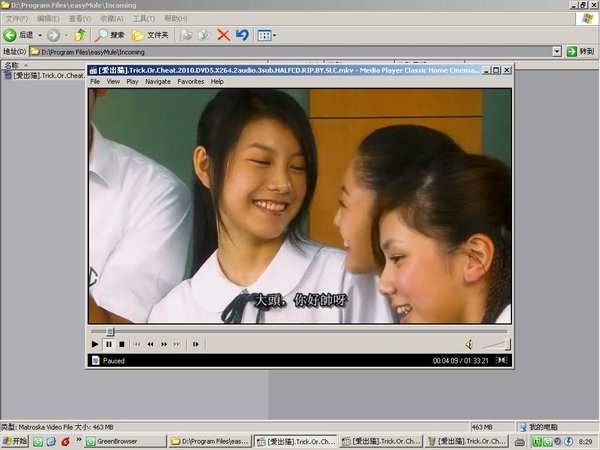Image resolution: width=600 pixels, height=450 pixels.
Task: Click the Decrease Speed rewind button
Action: 150,344
